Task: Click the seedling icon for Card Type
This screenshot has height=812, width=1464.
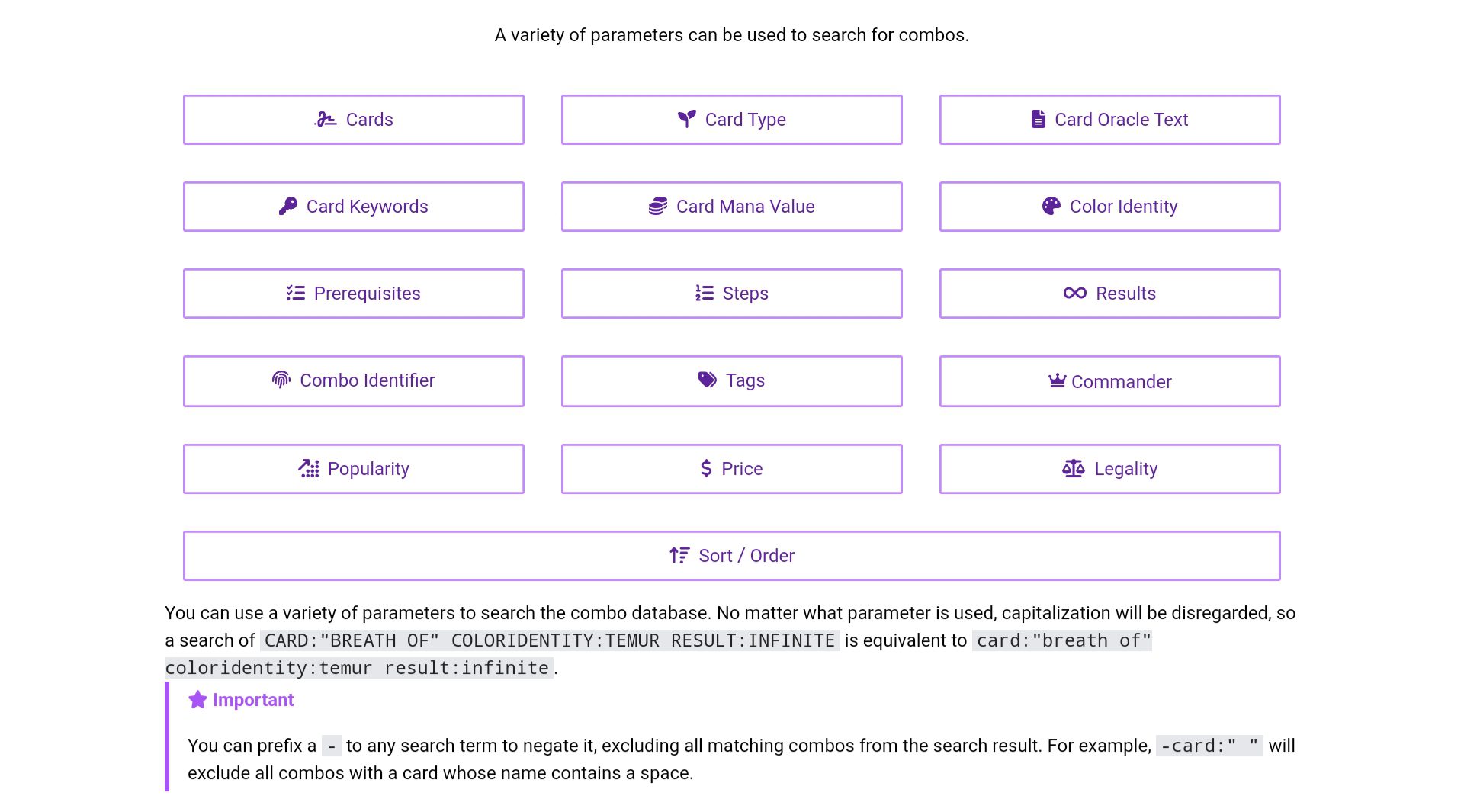Action: (687, 119)
